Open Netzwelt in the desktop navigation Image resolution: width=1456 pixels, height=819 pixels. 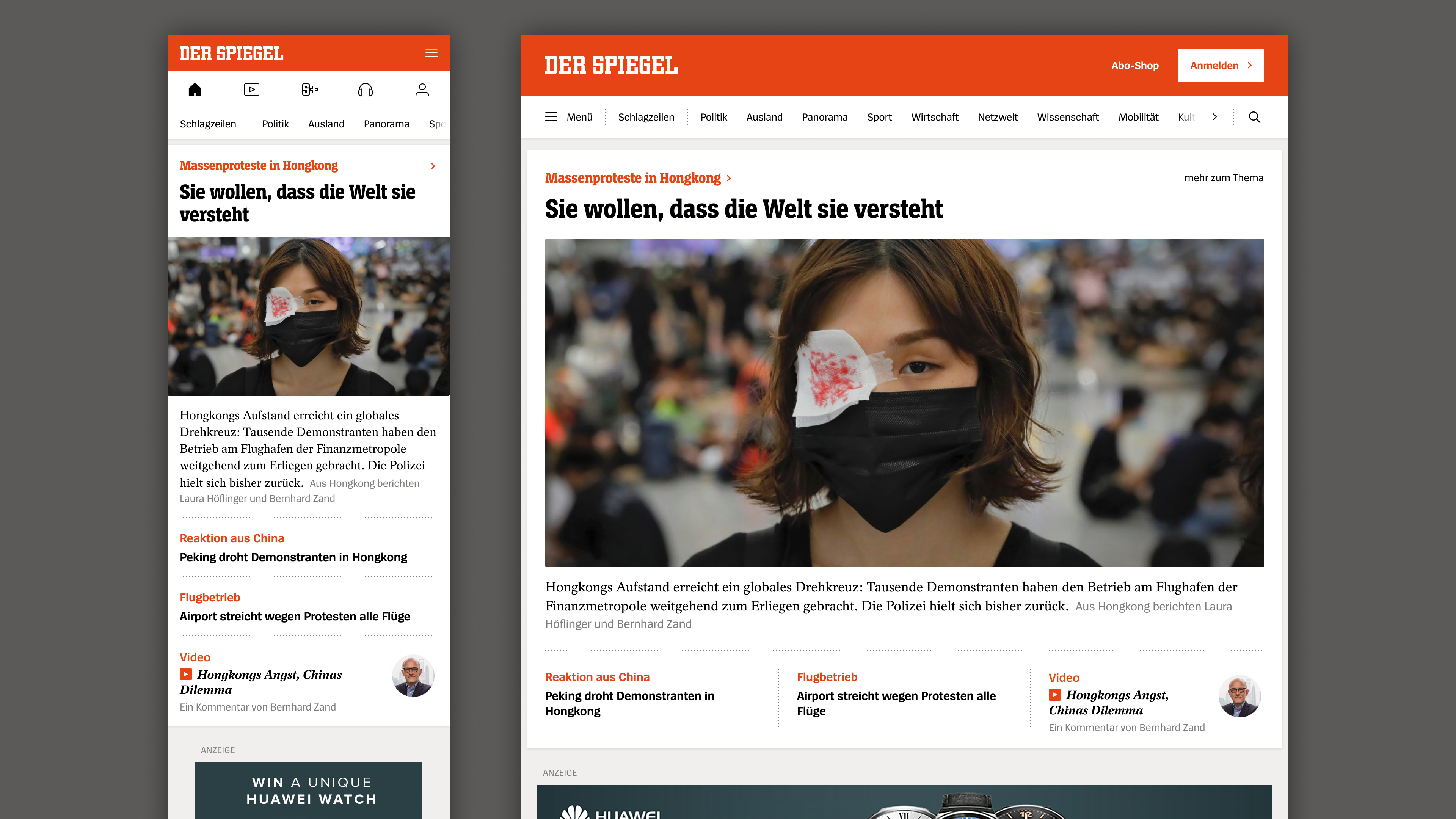pos(998,117)
